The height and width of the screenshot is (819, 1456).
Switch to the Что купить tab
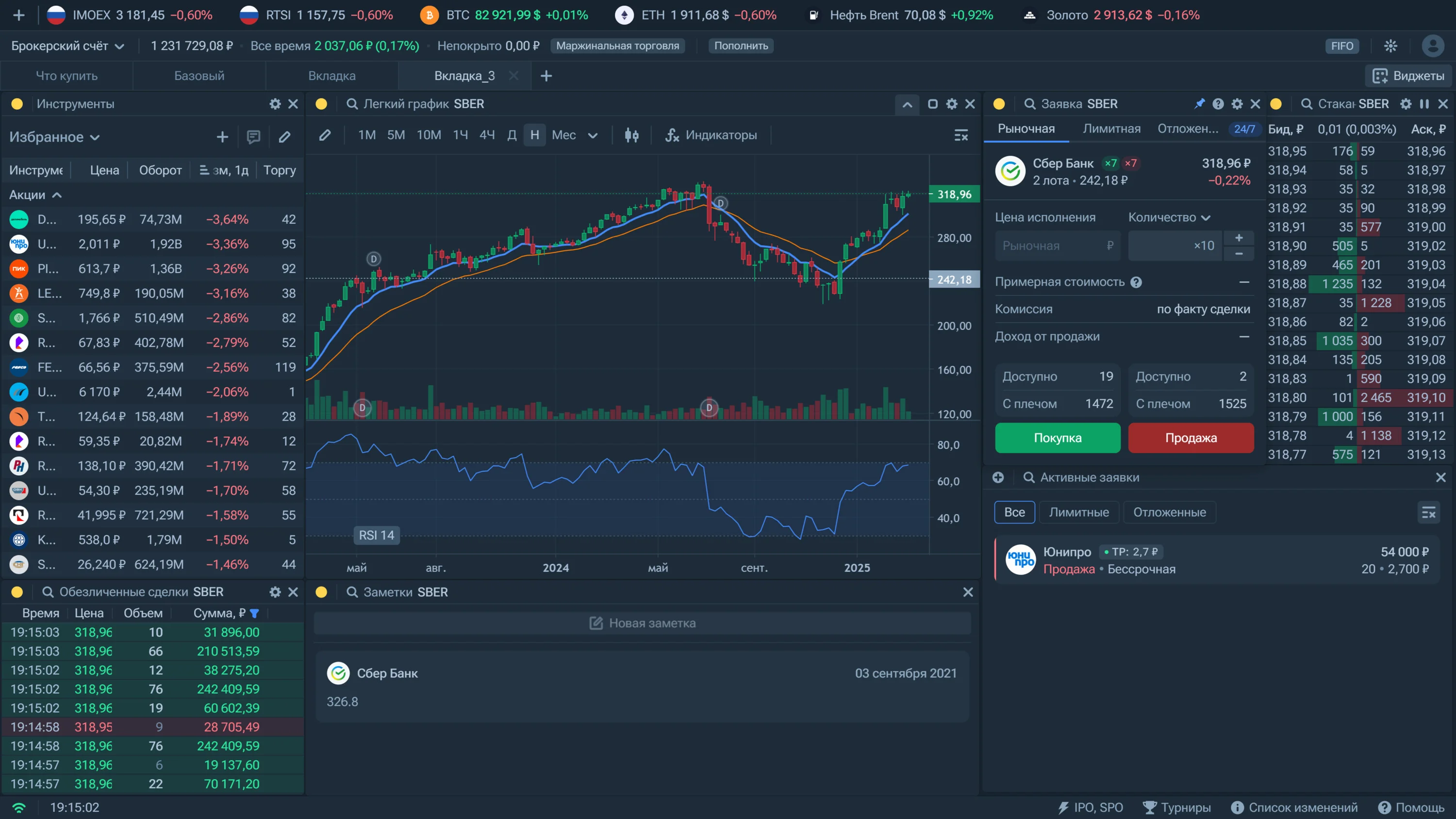point(66,76)
